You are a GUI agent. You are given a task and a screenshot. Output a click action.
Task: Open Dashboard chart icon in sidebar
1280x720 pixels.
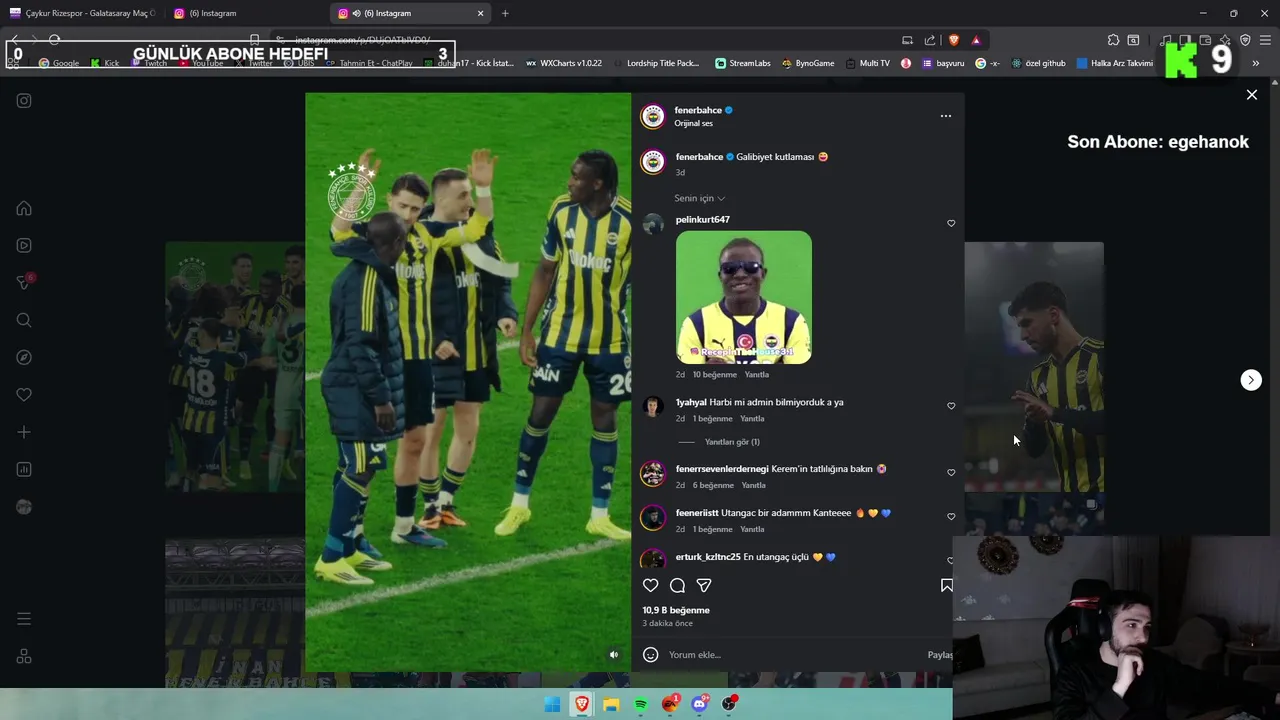24,469
